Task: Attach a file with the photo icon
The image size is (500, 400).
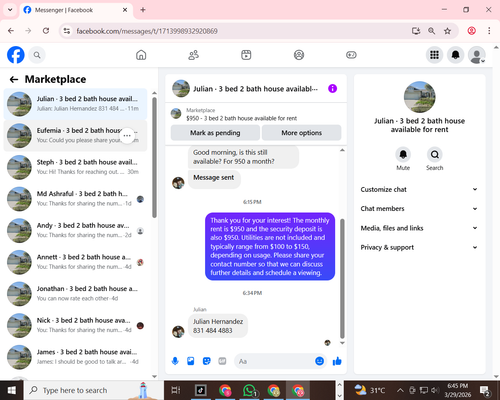Action: pyautogui.click(x=191, y=361)
